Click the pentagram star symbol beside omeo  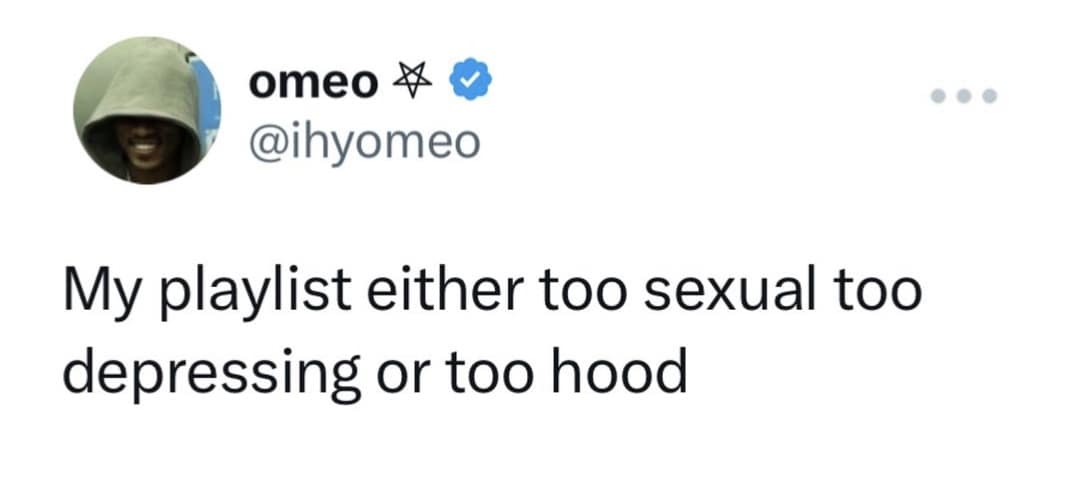click(x=412, y=82)
